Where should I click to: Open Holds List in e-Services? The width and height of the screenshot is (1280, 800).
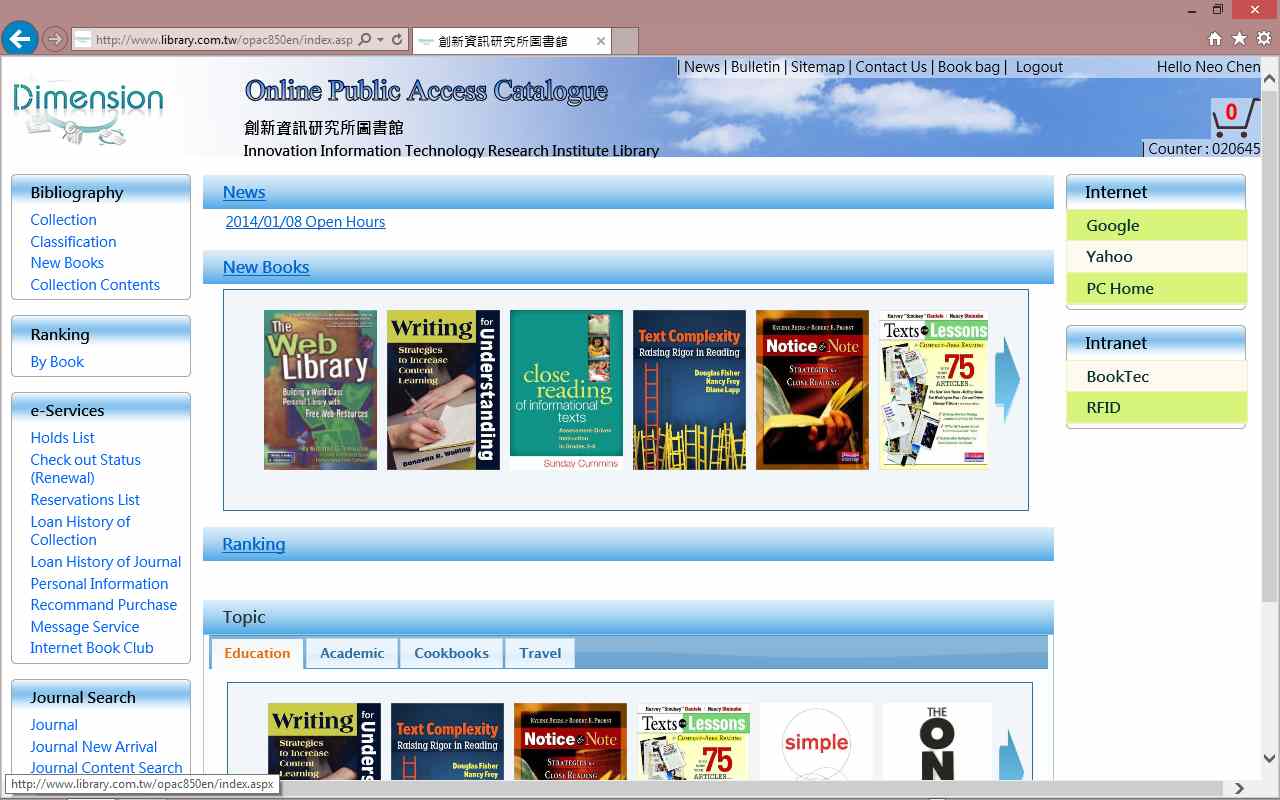[x=62, y=438]
